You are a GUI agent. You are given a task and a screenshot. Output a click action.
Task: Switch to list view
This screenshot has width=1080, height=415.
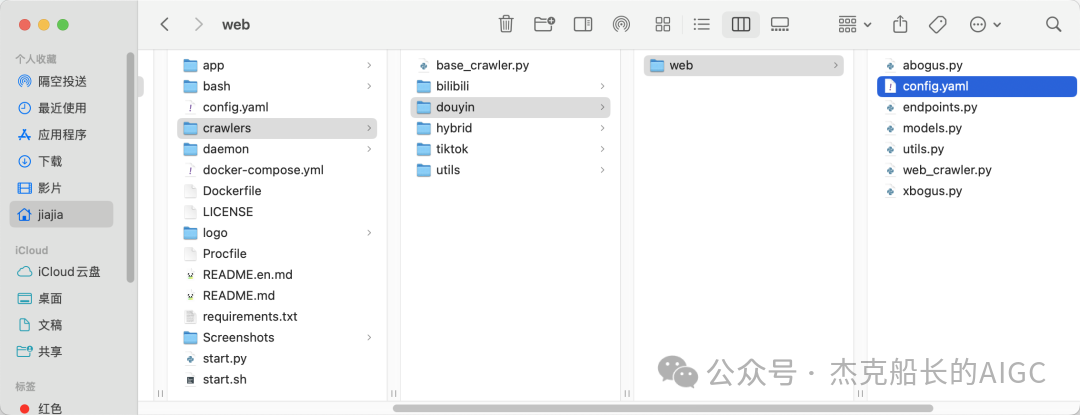click(701, 25)
